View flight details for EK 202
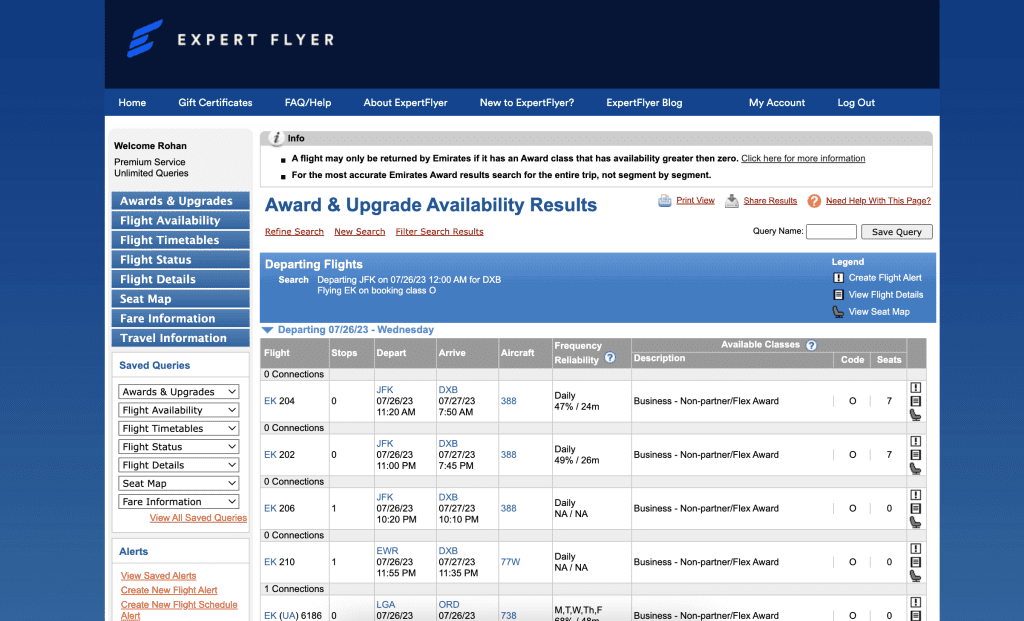This screenshot has height=621, width=1024. coord(916,454)
